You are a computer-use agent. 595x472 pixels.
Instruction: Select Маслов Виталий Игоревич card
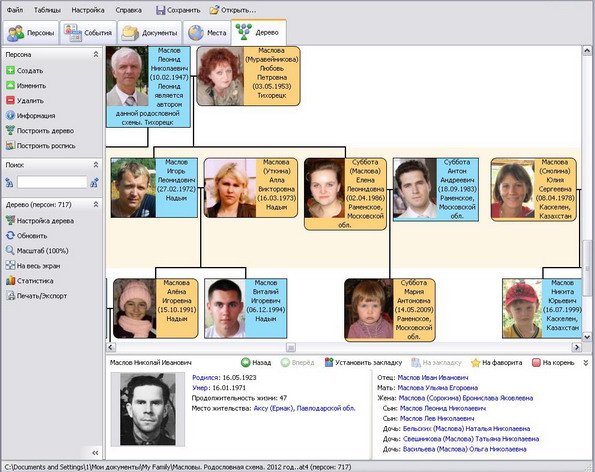(x=246, y=308)
